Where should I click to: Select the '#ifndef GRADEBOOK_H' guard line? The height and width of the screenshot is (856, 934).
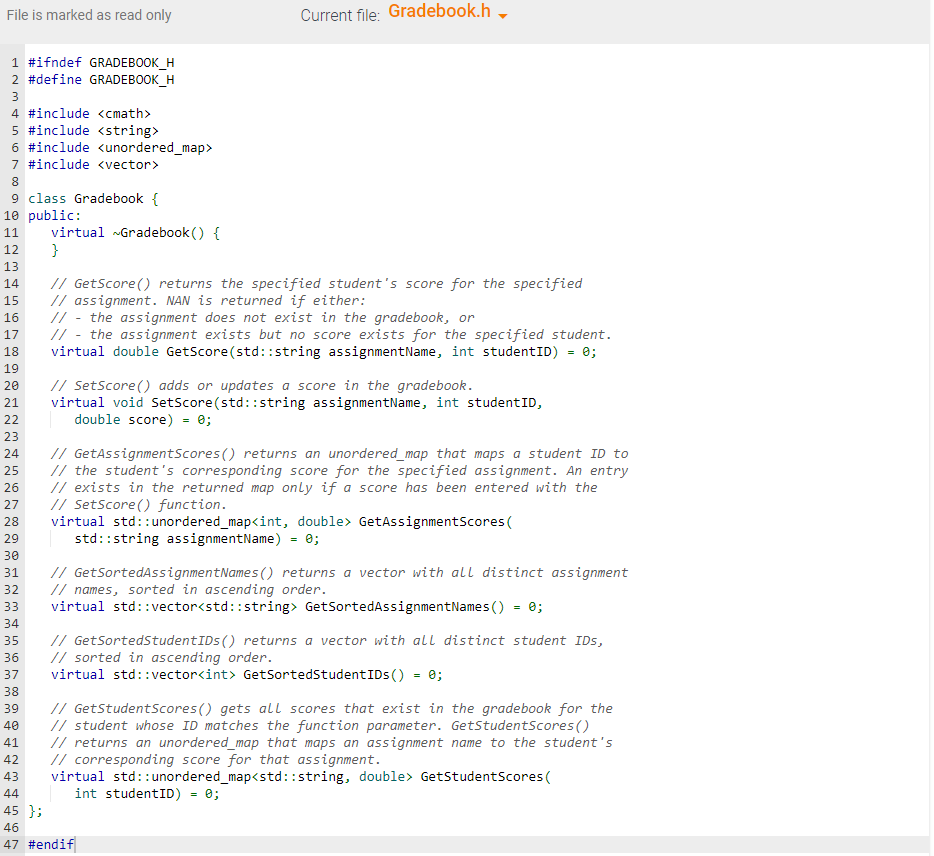(x=100, y=62)
